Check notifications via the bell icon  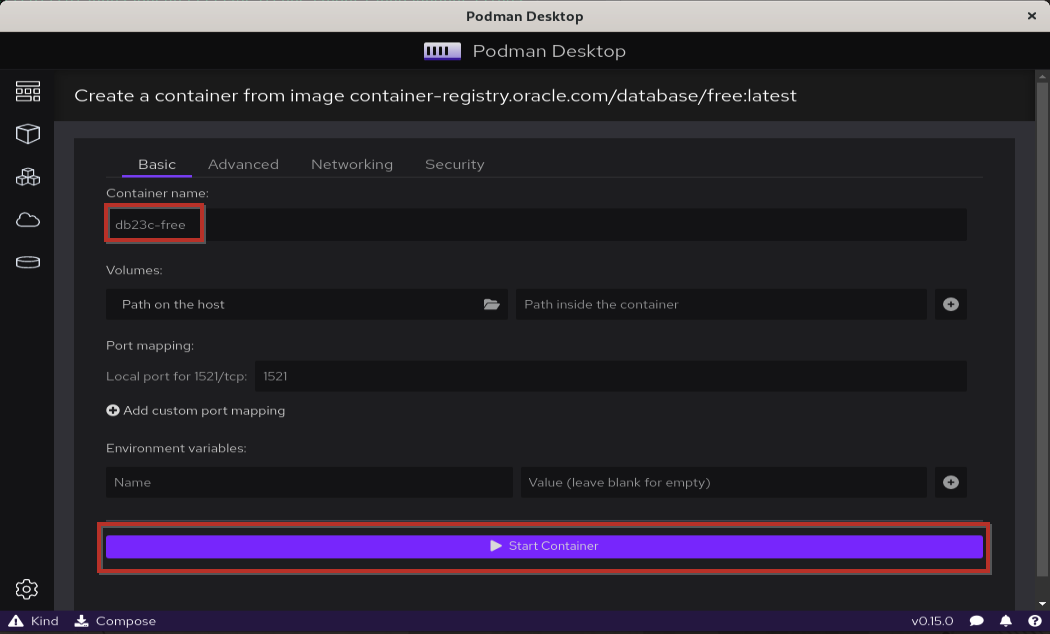[1005, 621]
